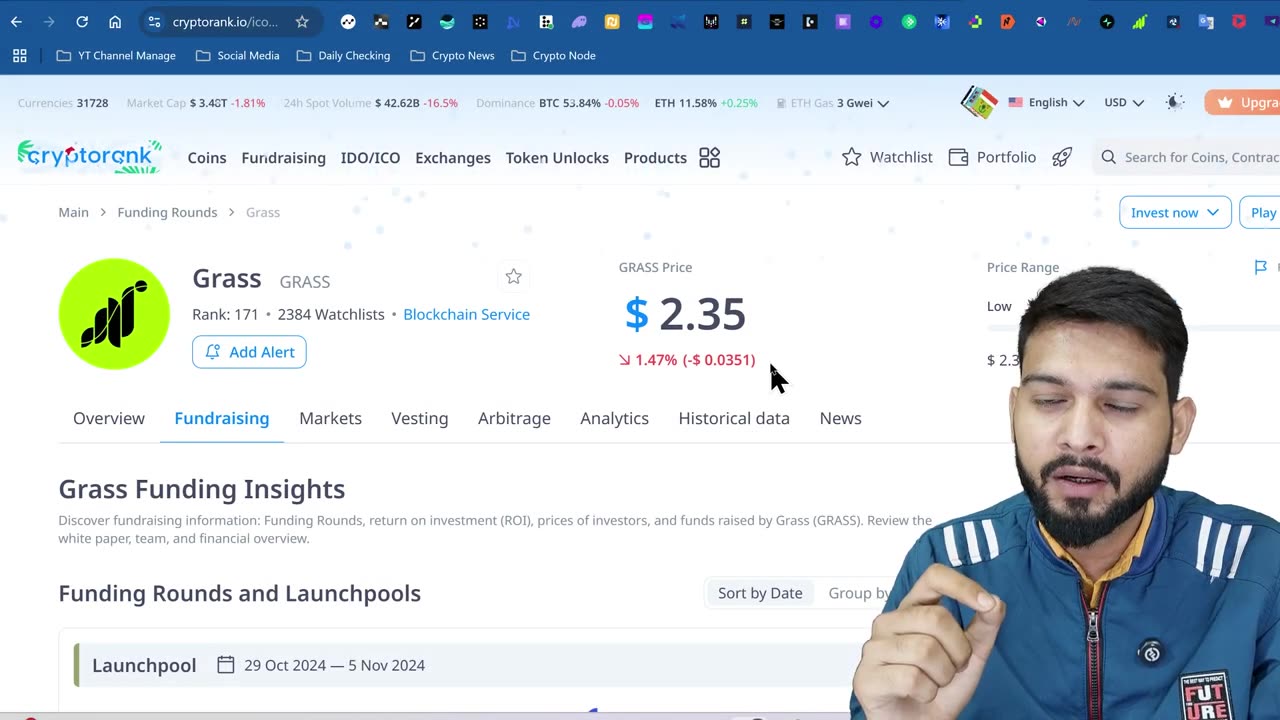Go to Funding Rounds in the breadcrumb
The image size is (1280, 720).
point(167,212)
